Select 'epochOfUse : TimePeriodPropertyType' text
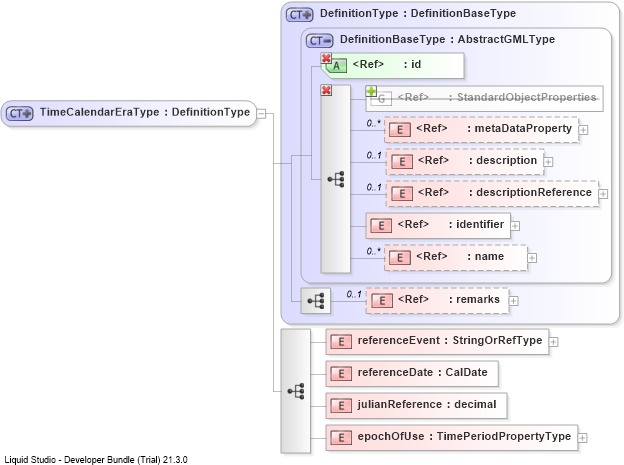The width and height of the screenshot is (624, 465). coord(464,436)
